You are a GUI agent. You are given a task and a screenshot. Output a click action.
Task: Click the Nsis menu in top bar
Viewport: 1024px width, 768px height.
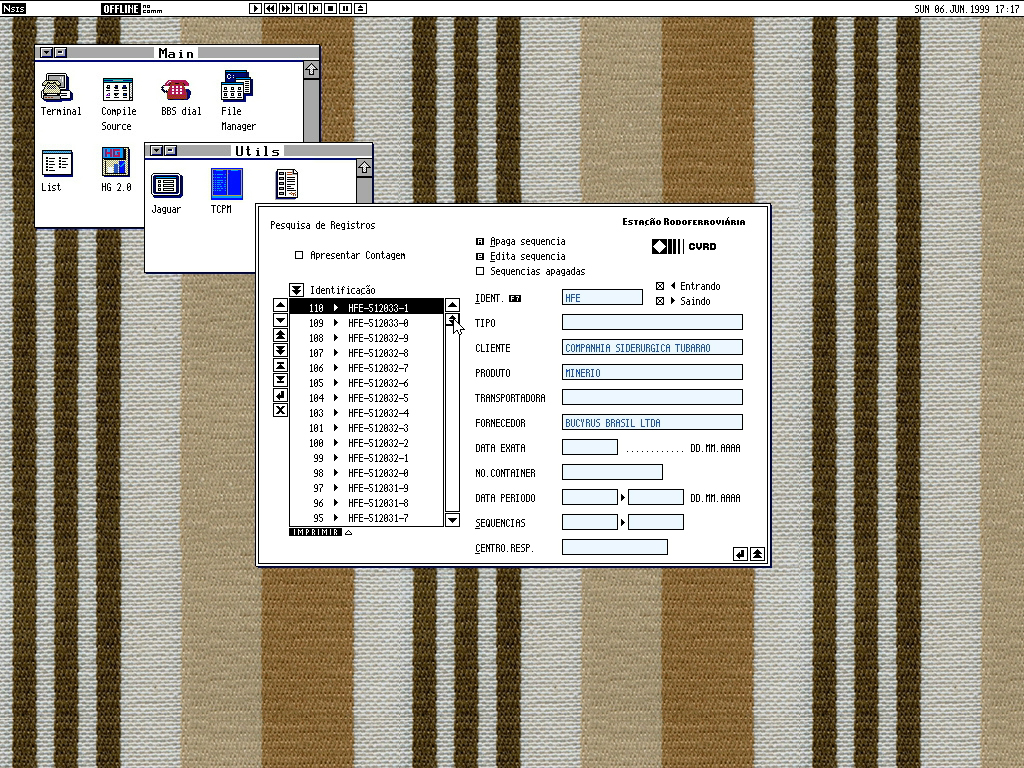[x=13, y=8]
